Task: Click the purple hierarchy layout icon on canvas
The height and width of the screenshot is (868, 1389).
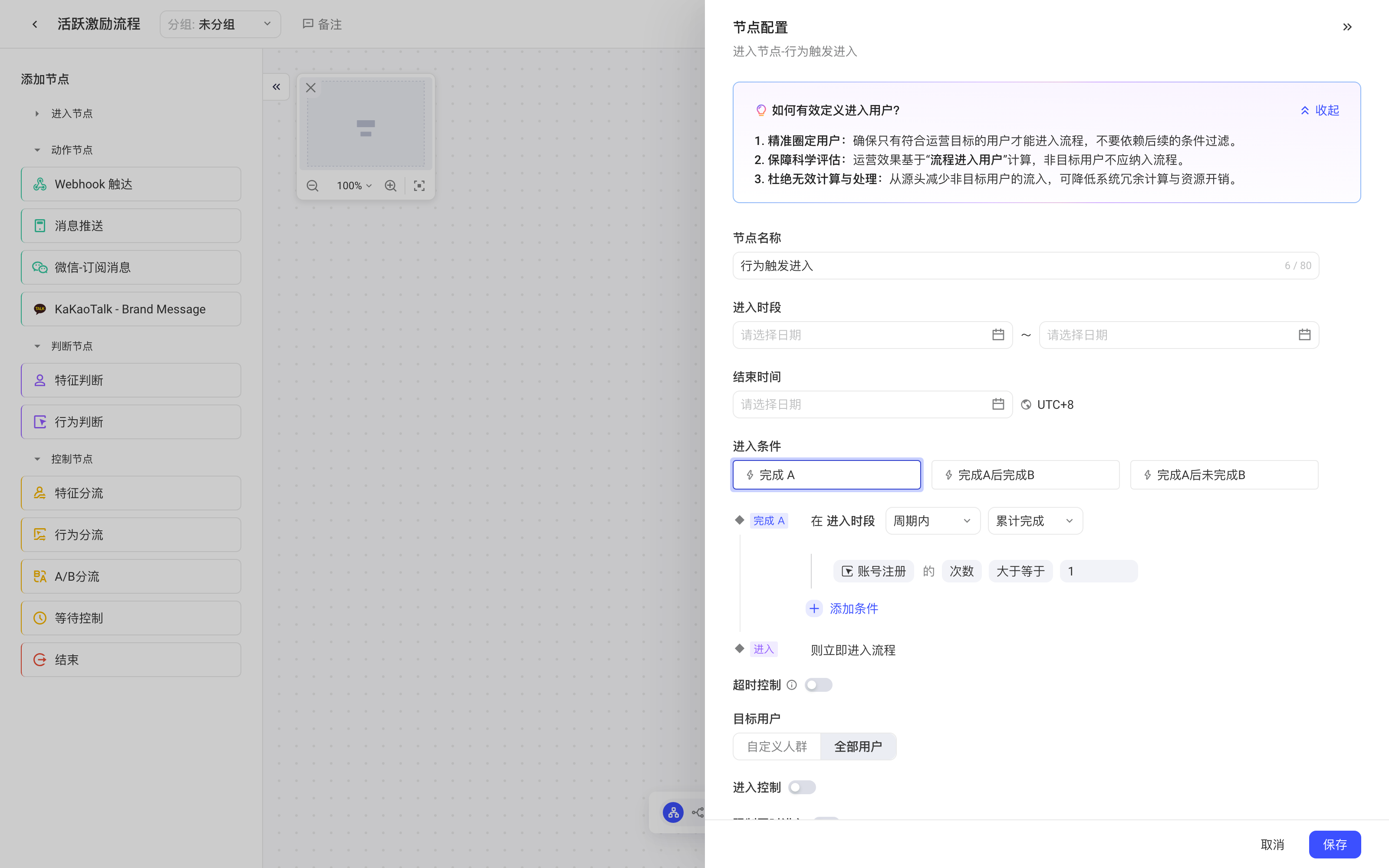Action: (673, 812)
